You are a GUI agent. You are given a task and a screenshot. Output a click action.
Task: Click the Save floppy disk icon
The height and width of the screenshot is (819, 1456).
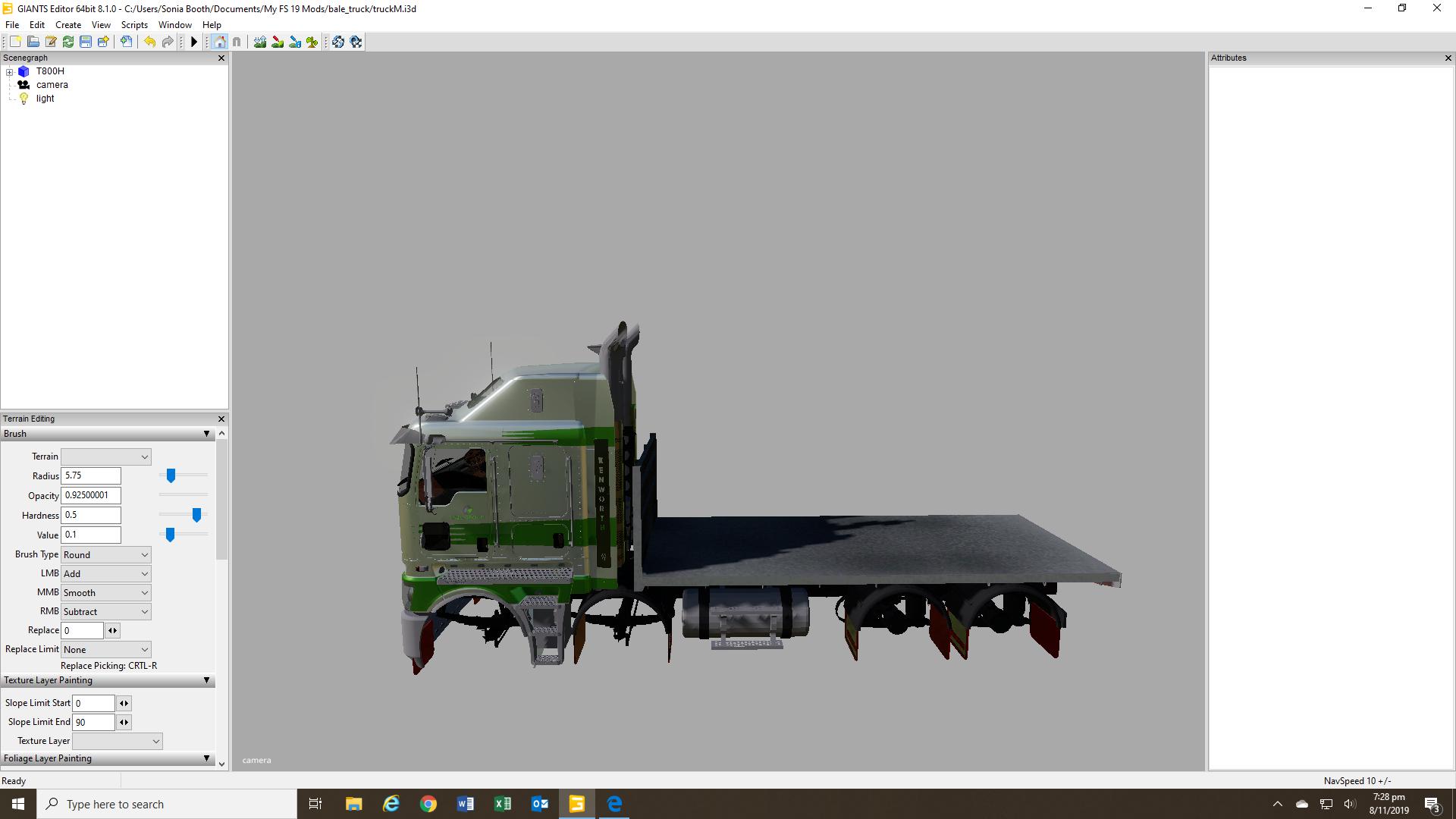[86, 42]
